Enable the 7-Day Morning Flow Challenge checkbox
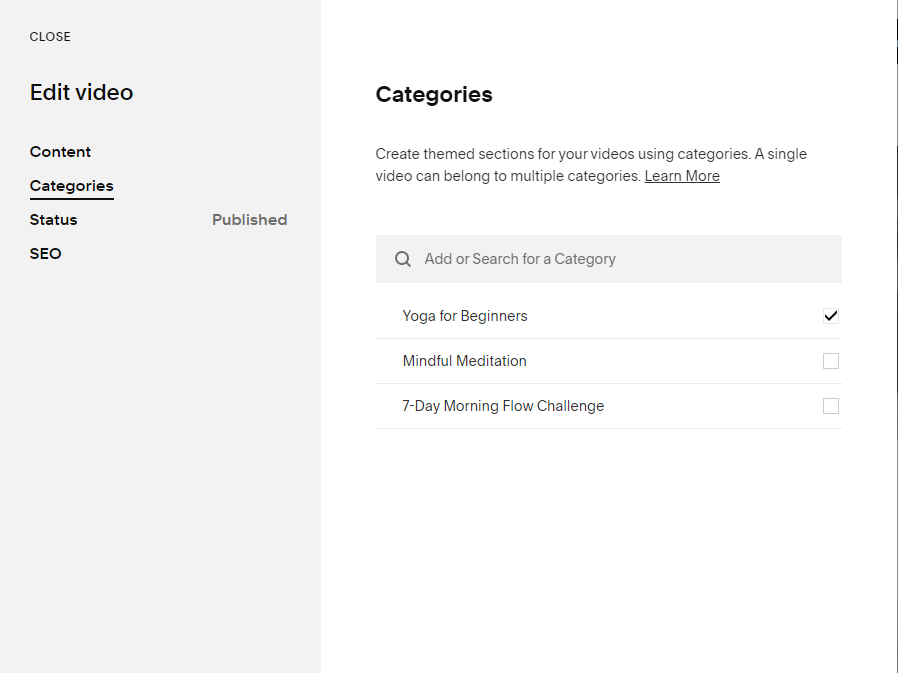This screenshot has width=898, height=673. click(x=831, y=406)
